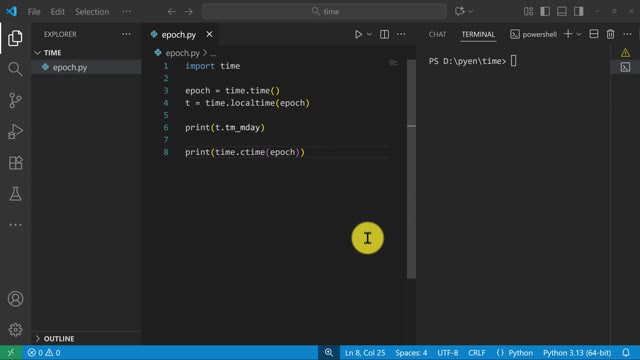Open Explorer Views and More Actions ellipsis
The width and height of the screenshot is (640, 360).
click(x=126, y=34)
